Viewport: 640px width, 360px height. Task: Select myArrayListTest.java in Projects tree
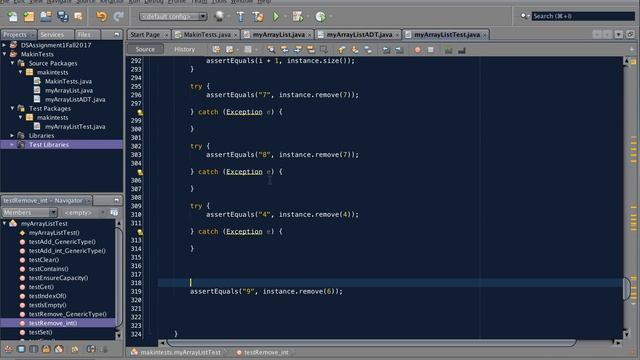tap(75, 127)
